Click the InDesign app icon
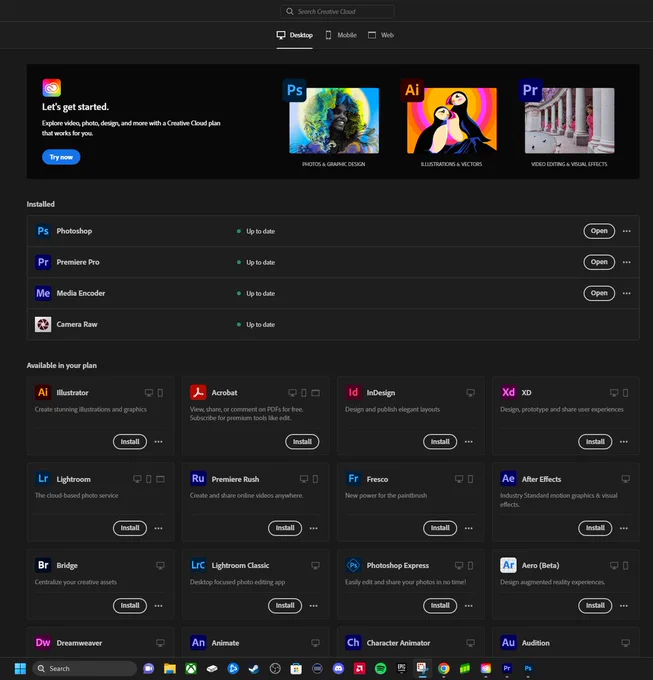 [353, 392]
